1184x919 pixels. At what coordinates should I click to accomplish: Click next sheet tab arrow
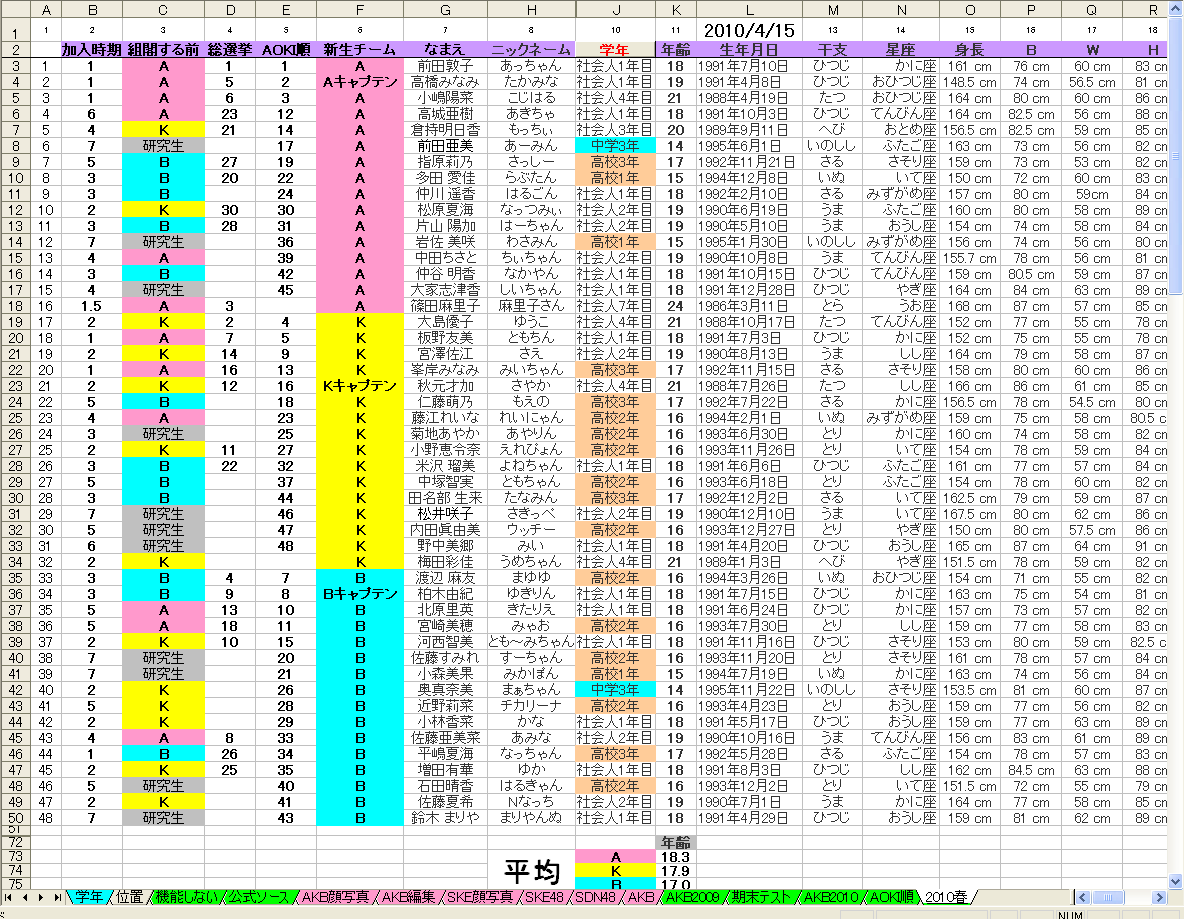tap(41, 897)
